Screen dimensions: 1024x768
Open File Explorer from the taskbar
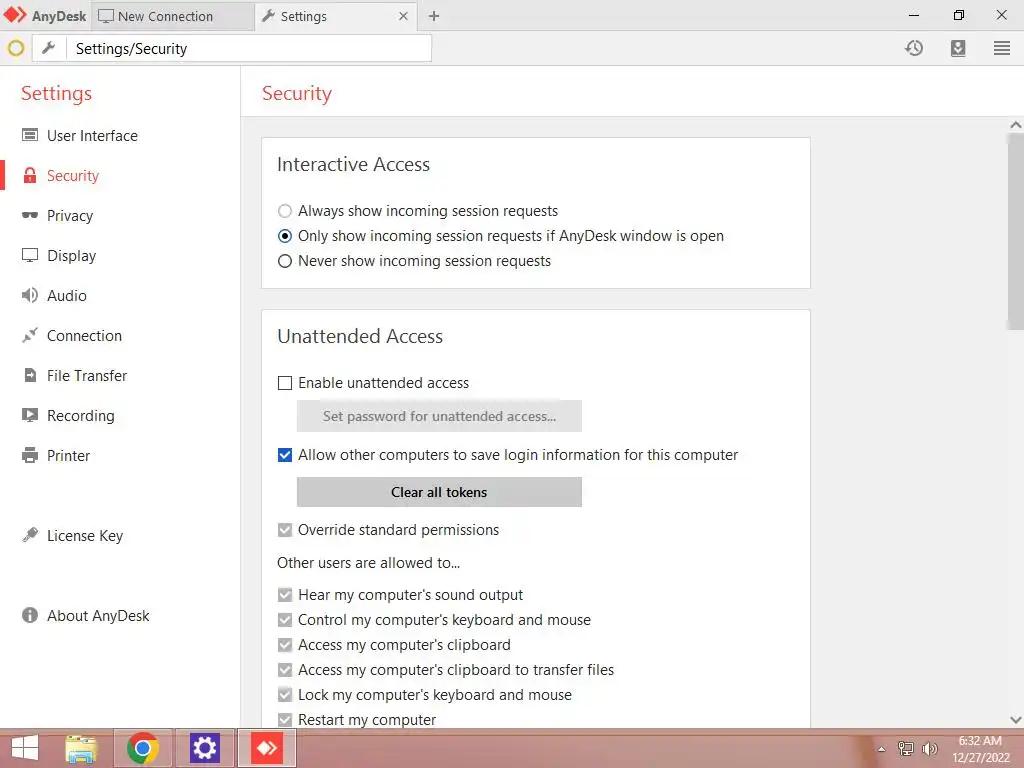click(82, 748)
